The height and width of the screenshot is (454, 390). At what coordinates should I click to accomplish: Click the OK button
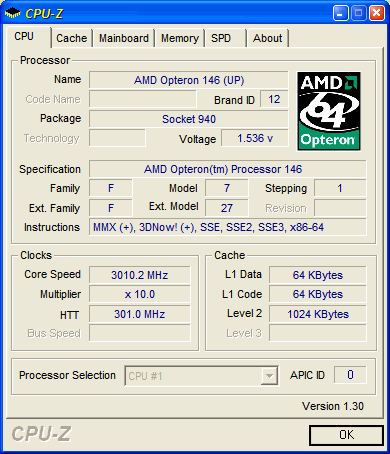[346, 435]
